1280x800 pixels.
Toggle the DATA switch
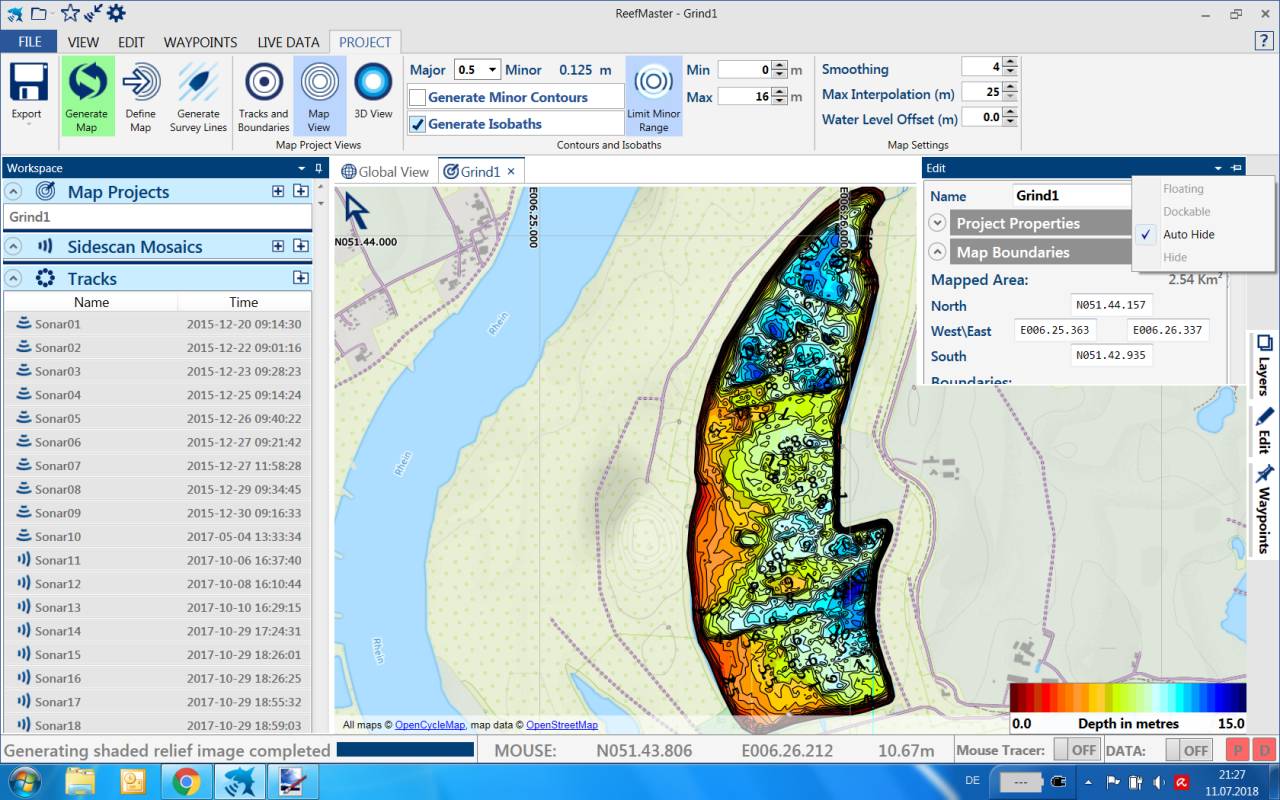pyautogui.click(x=1189, y=750)
